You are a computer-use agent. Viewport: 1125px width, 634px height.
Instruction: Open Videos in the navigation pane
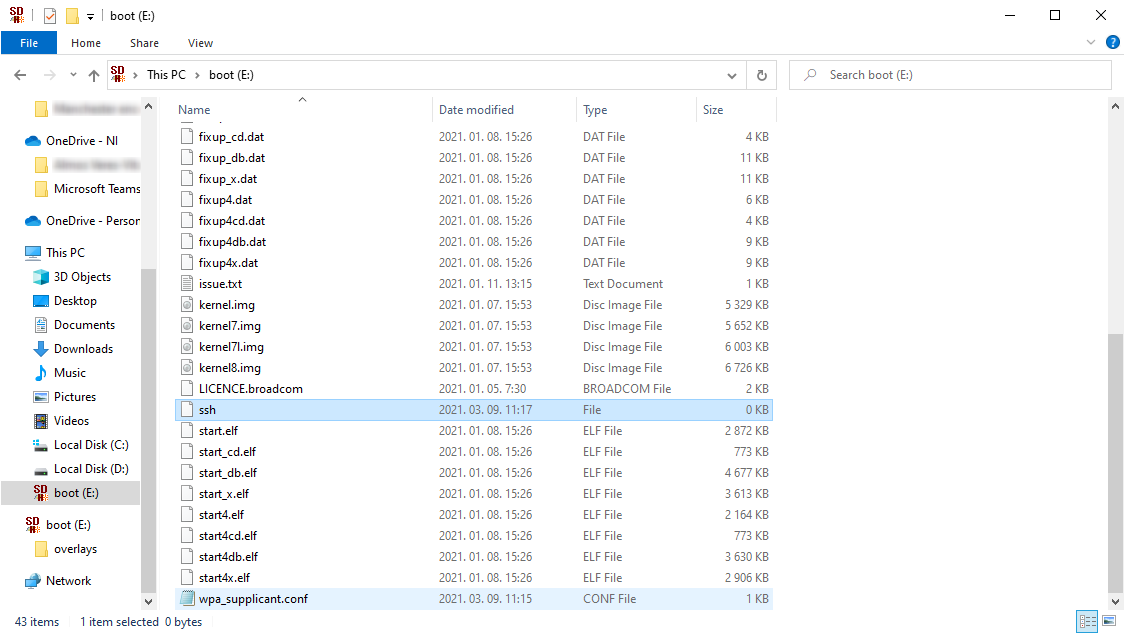71,421
